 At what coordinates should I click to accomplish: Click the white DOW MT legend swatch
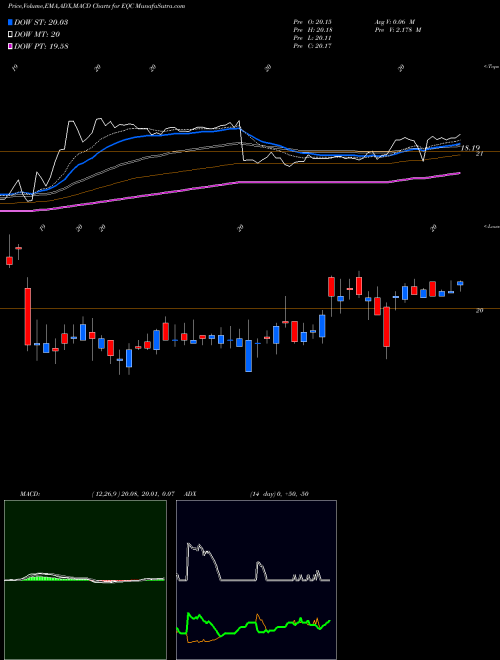(x=10, y=35)
